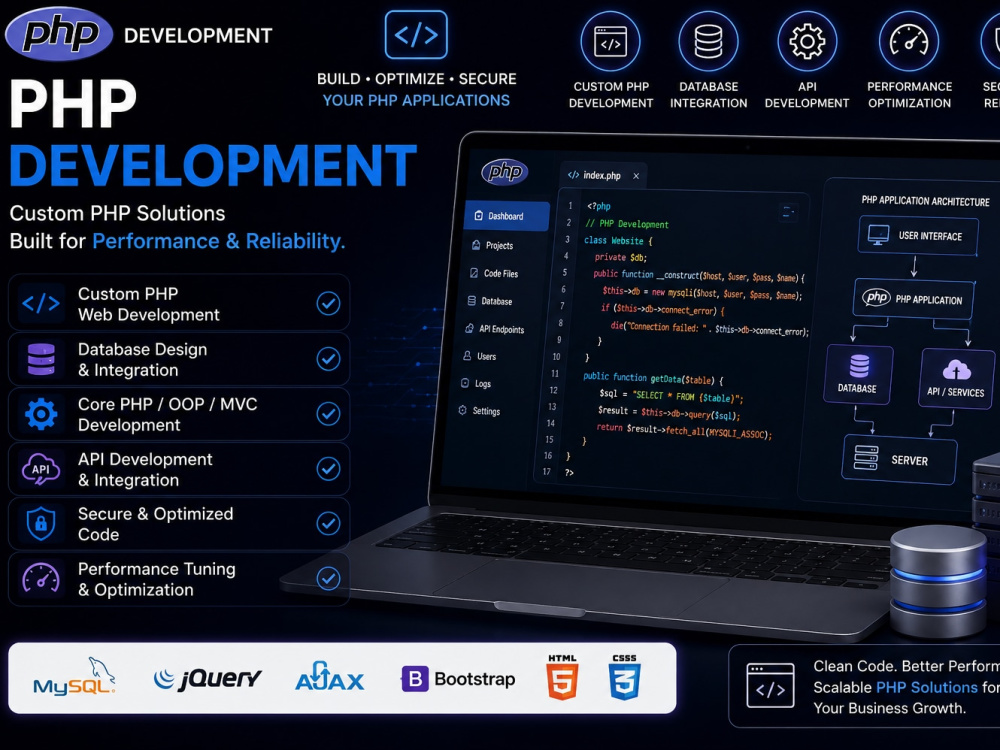Click the jQuery logo
This screenshot has height=750, width=1000.
click(x=207, y=679)
